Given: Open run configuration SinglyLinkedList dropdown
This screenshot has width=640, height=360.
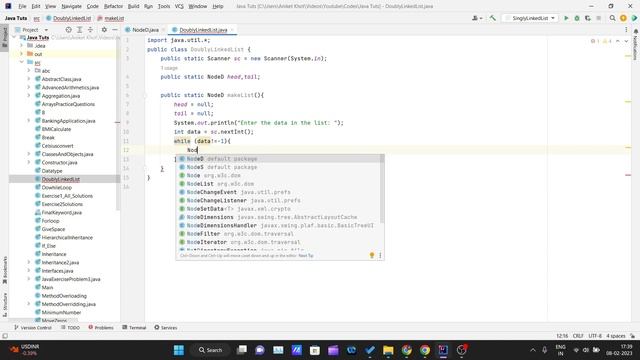Looking at the screenshot, I should [x=530, y=18].
